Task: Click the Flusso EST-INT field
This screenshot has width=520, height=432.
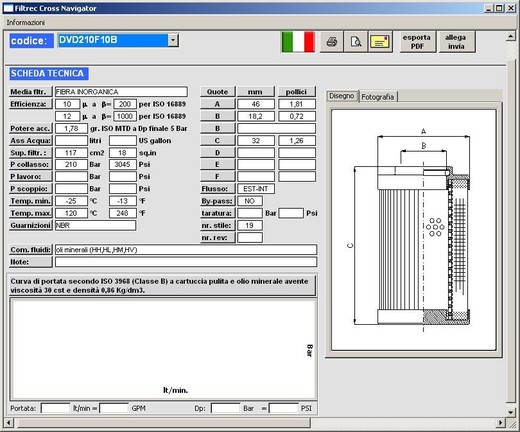Action: (x=256, y=189)
